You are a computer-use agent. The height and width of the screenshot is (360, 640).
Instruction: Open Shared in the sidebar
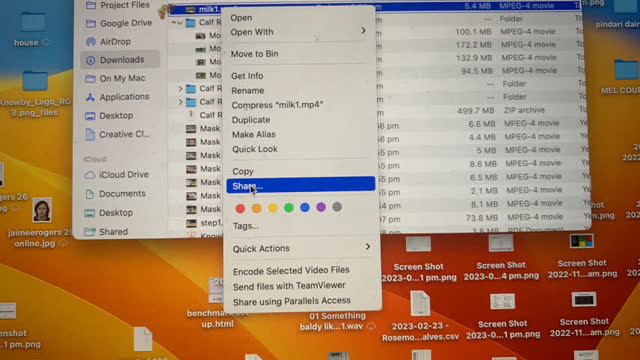pyautogui.click(x=106, y=232)
